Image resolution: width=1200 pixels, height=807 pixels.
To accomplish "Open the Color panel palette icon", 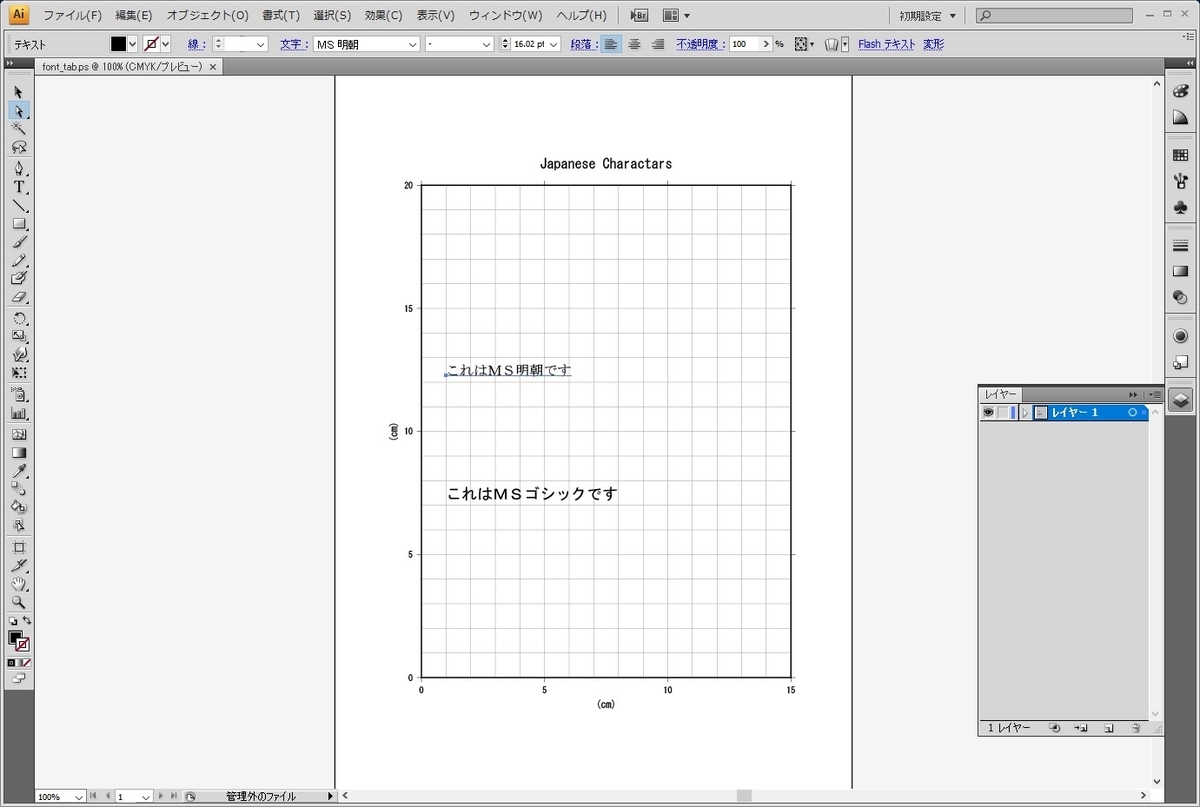I will coord(1180,91).
